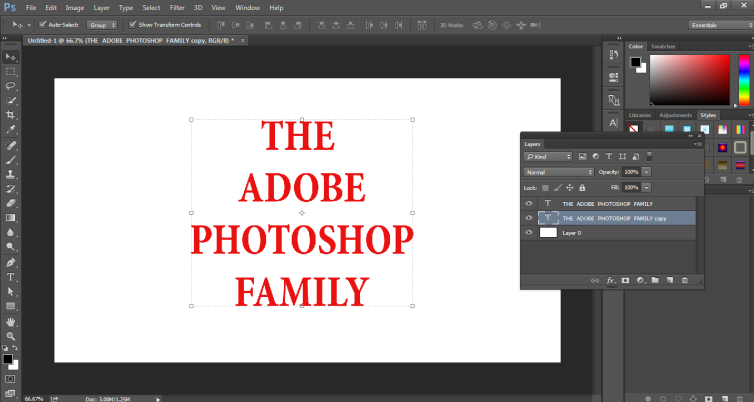Select the Eraser tool

click(11, 203)
